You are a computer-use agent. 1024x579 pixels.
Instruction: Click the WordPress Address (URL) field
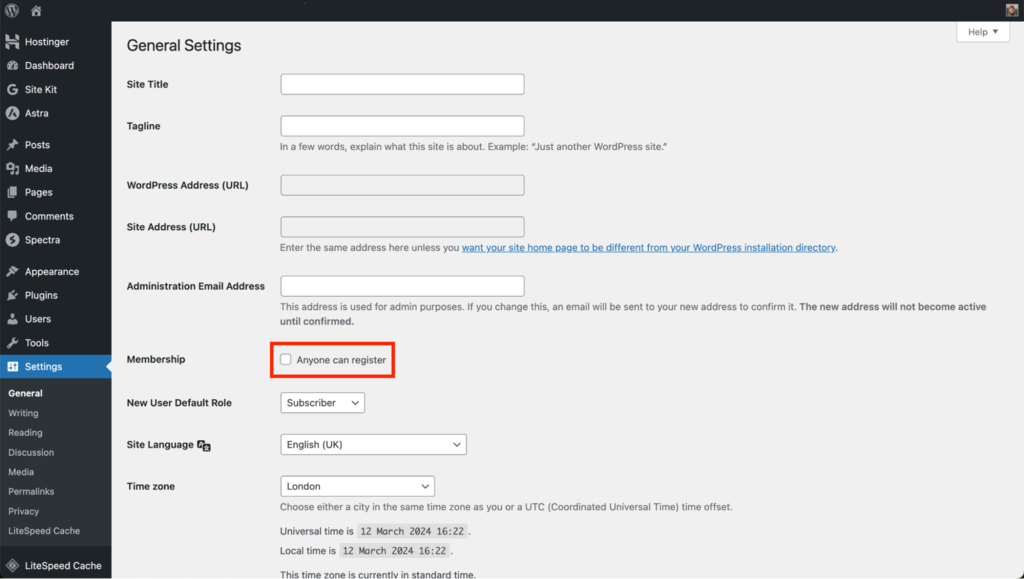pos(402,185)
